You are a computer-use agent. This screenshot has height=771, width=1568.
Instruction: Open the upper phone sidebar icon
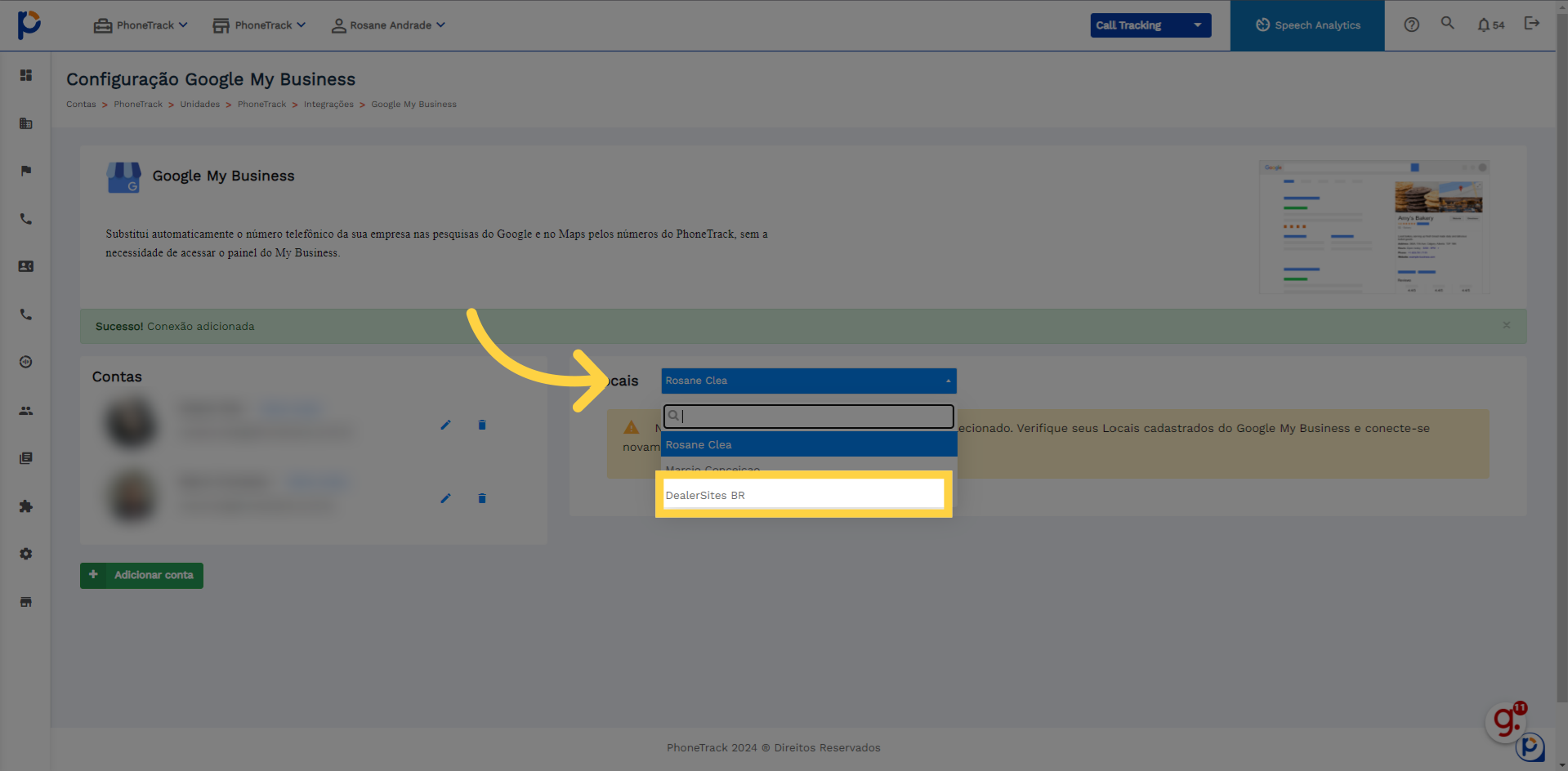(x=26, y=219)
